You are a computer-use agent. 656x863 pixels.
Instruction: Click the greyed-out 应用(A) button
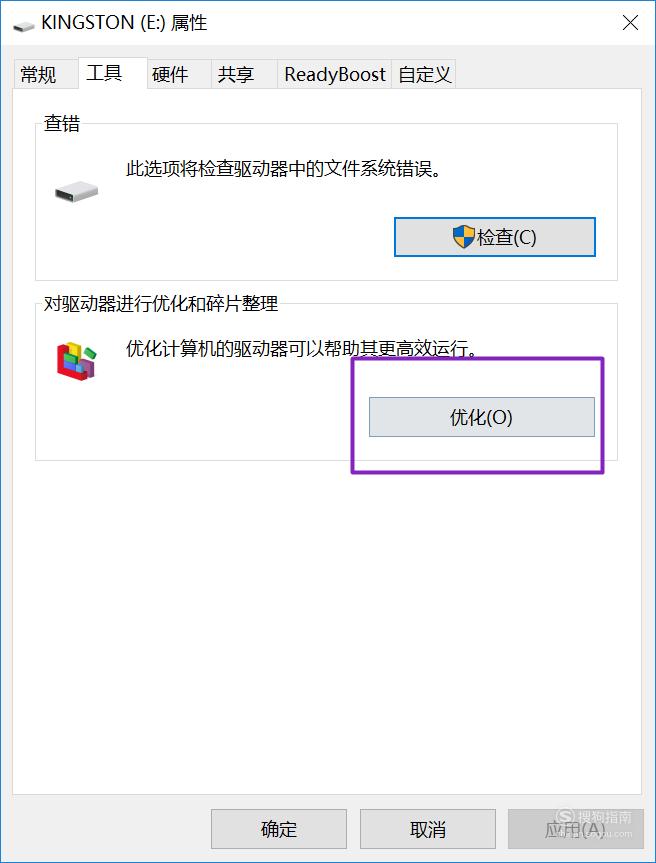(x=576, y=828)
